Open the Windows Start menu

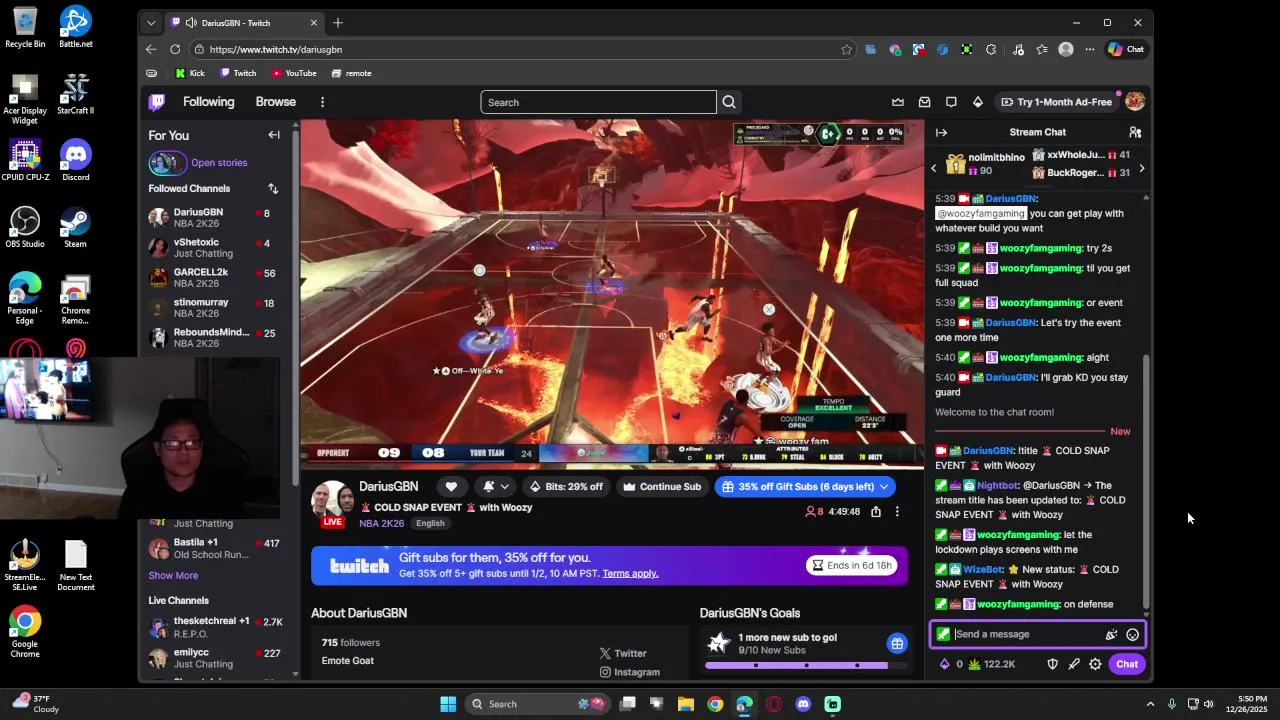tap(448, 704)
